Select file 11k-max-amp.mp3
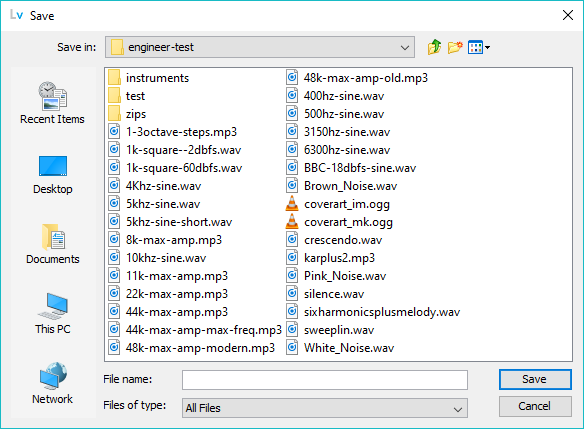584x429 pixels. (168, 276)
